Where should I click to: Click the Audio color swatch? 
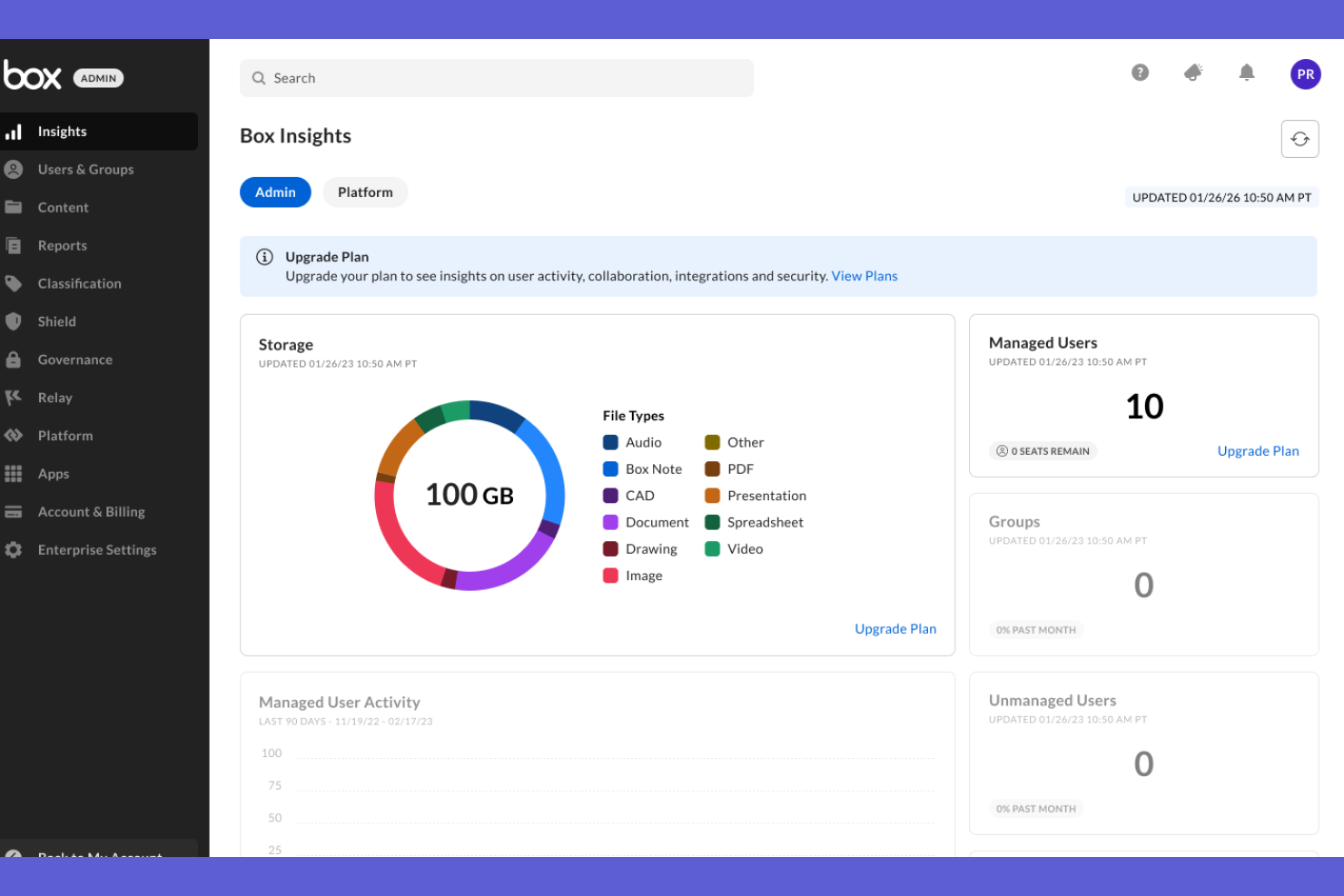click(611, 442)
